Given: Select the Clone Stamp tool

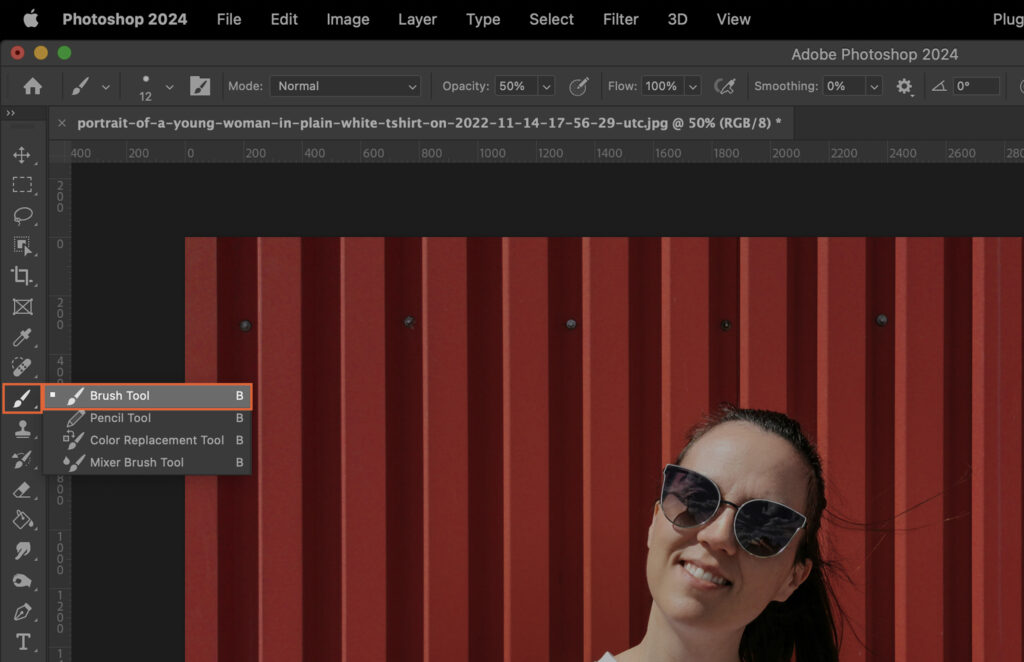Looking at the screenshot, I should (22, 428).
